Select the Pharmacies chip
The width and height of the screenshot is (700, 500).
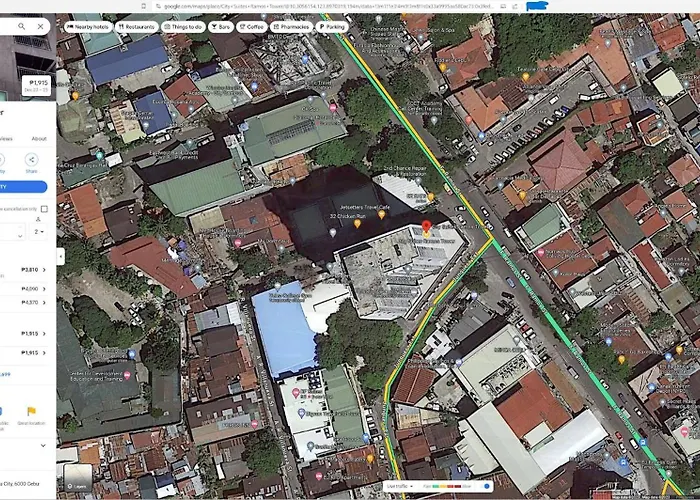pos(291,27)
